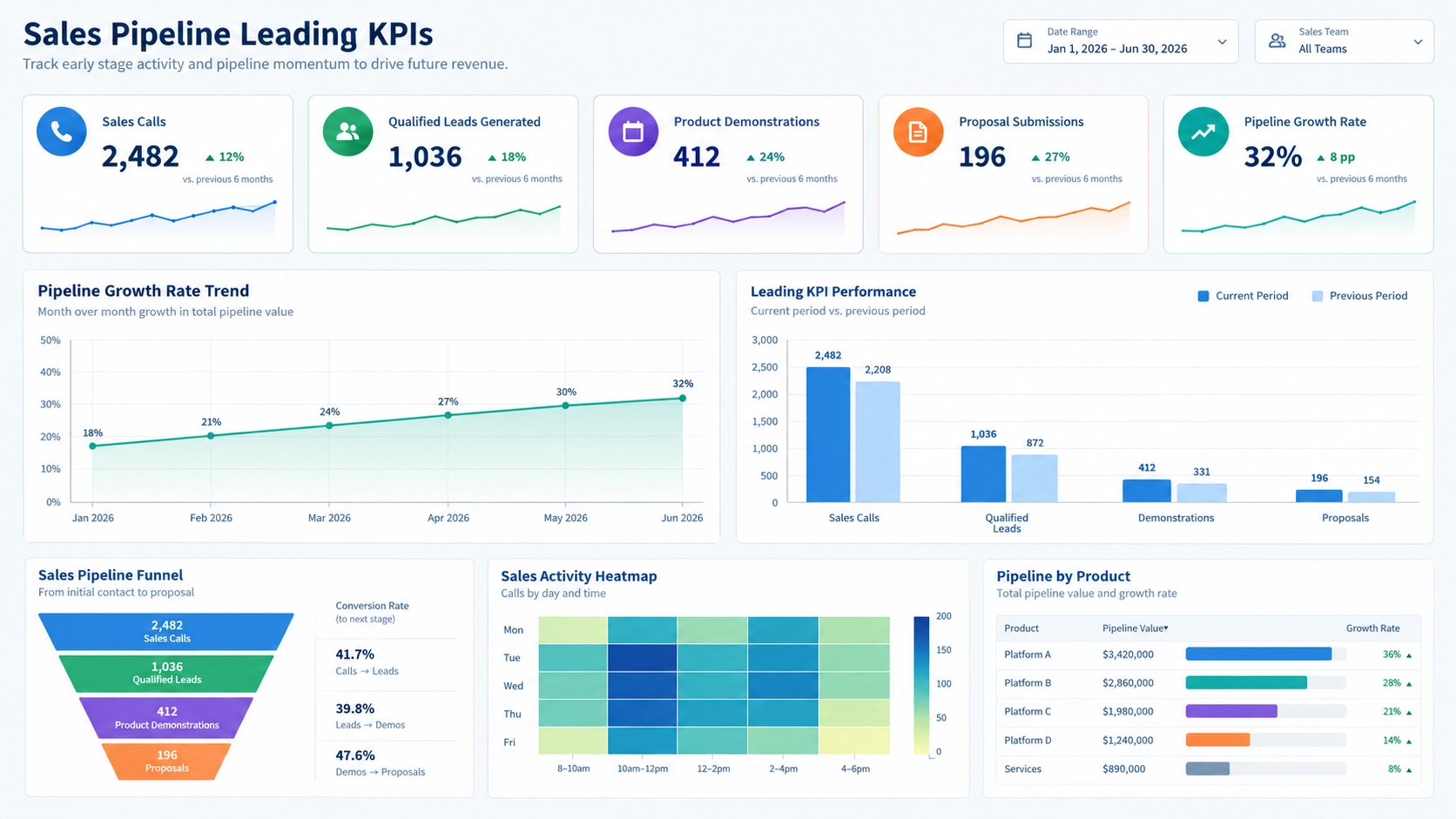Click the green up triangle beside Platform A 36%

tap(1409, 655)
